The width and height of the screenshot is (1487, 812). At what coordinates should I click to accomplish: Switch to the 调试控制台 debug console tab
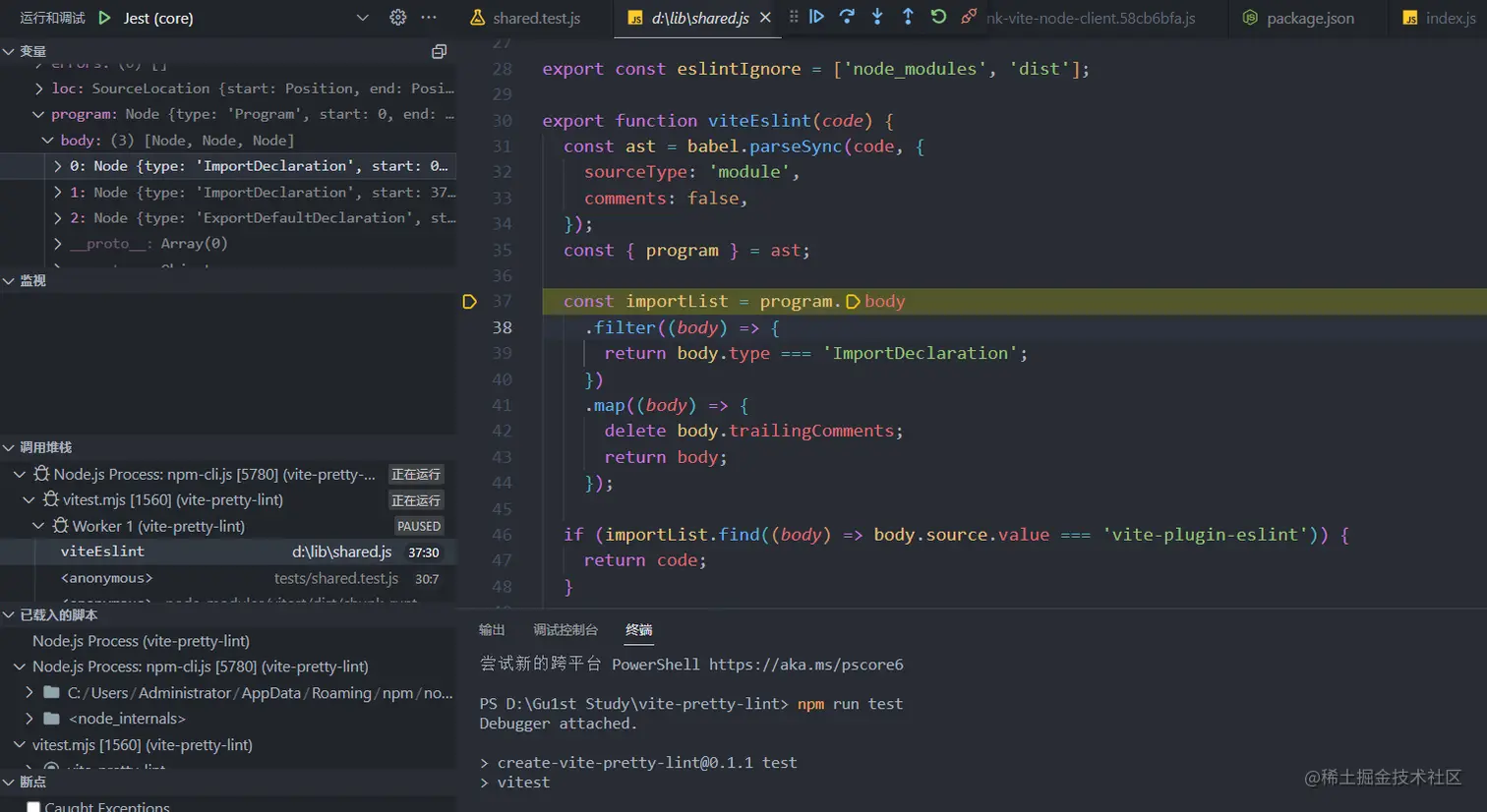coord(565,630)
